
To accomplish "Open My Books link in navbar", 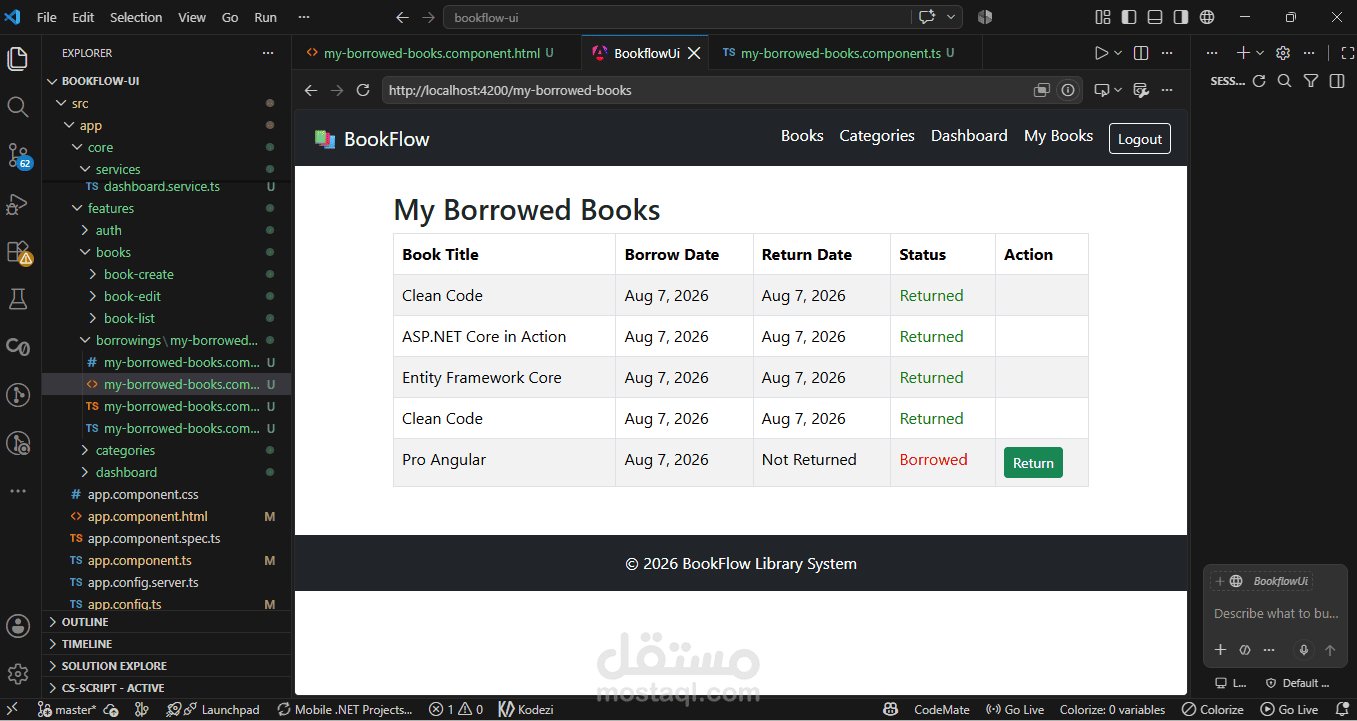I will click(x=1058, y=136).
